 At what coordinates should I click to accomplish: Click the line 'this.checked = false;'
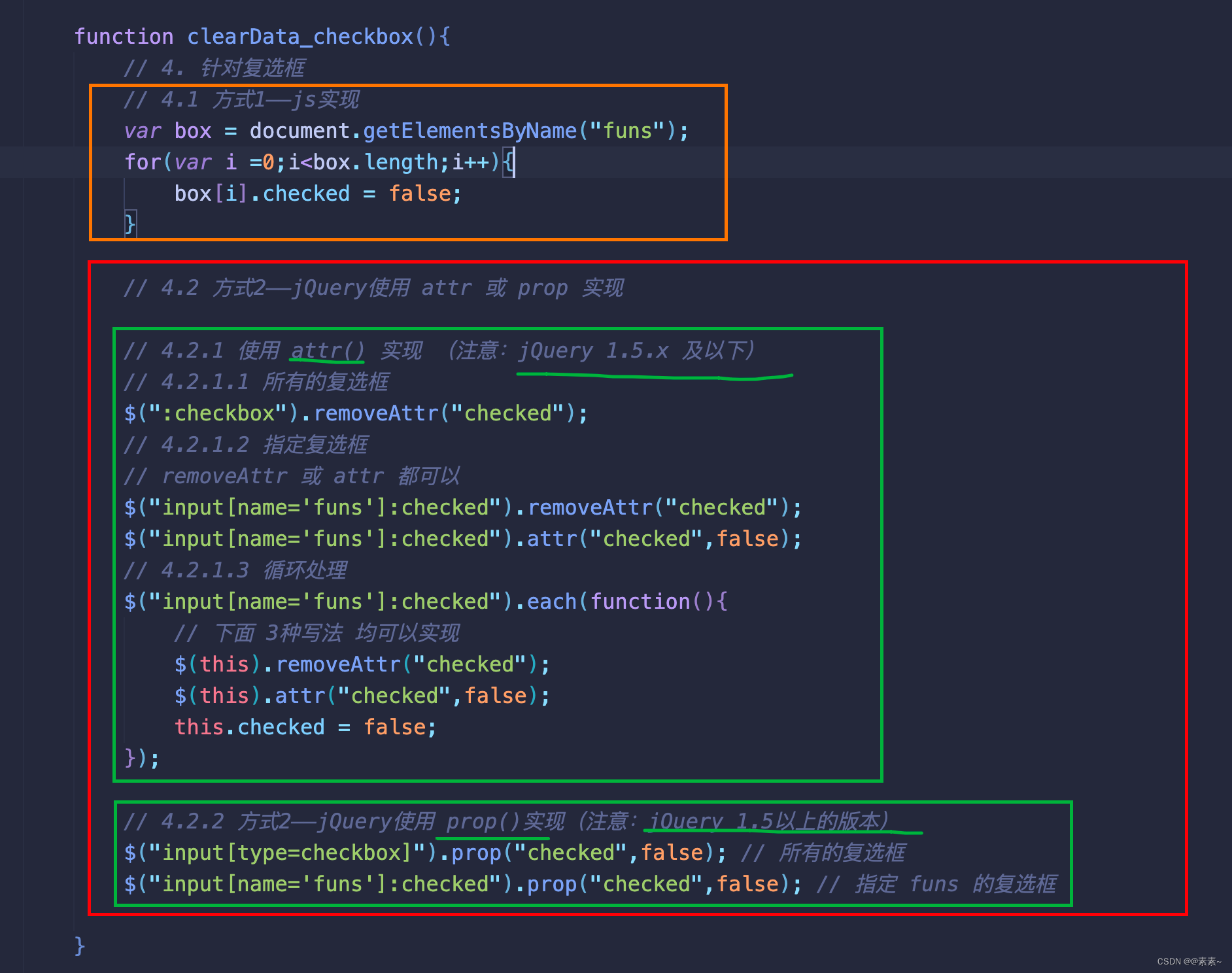(x=305, y=727)
